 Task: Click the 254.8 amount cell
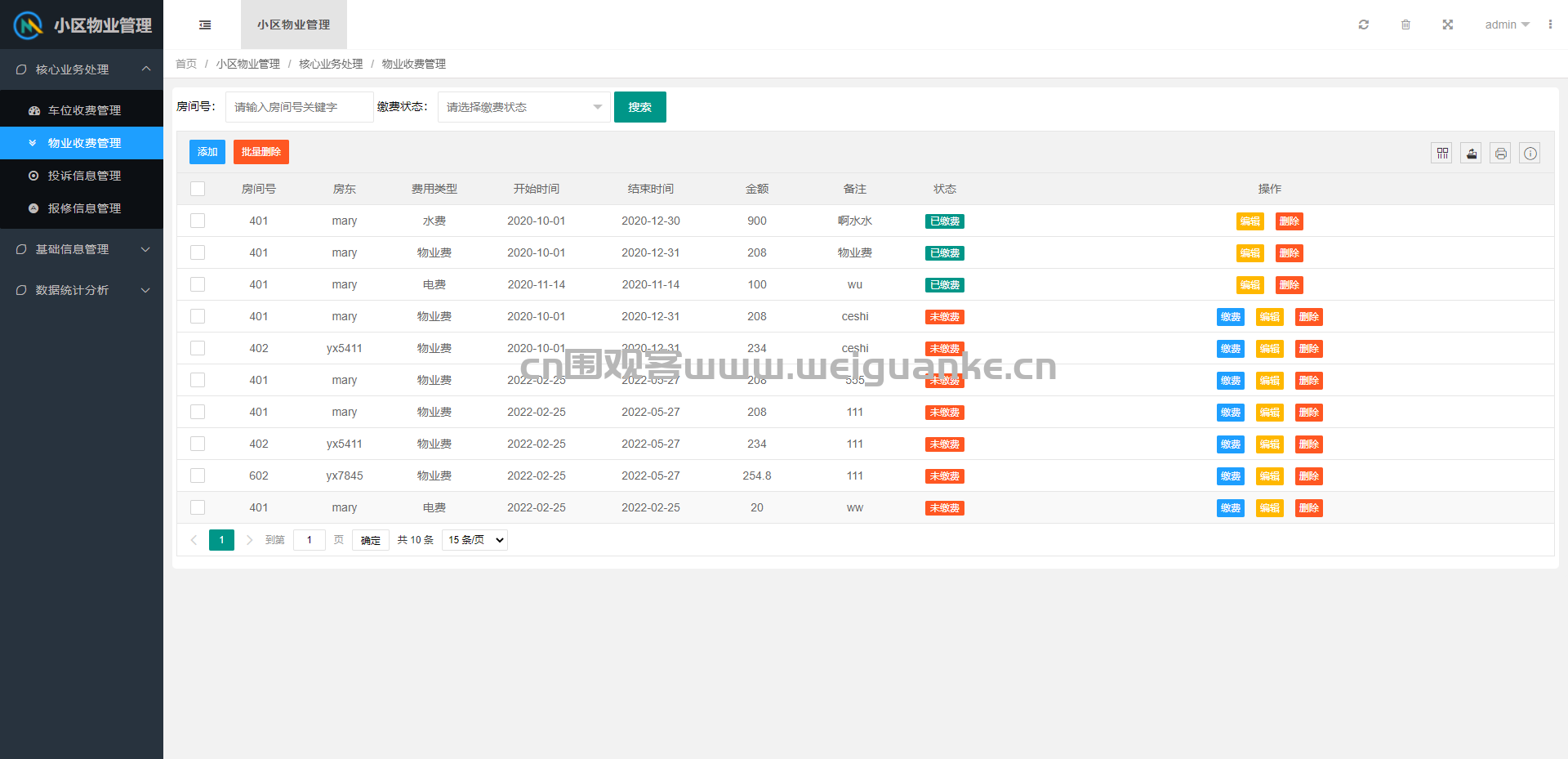[x=757, y=475]
